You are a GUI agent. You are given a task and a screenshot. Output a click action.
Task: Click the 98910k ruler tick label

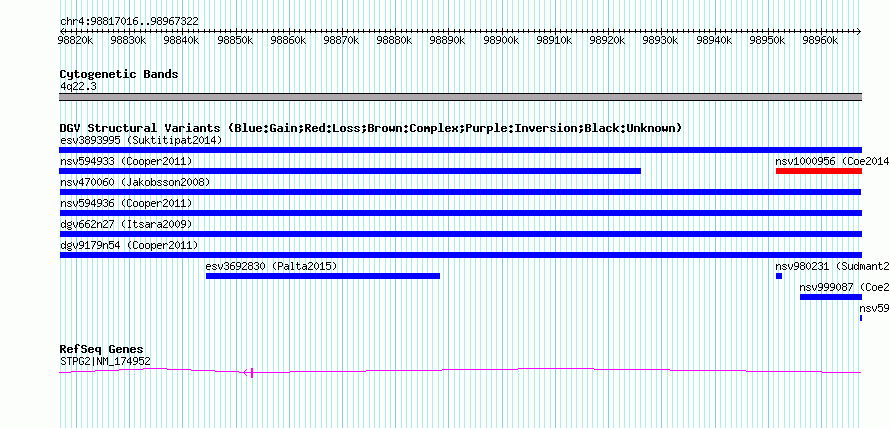554,40
